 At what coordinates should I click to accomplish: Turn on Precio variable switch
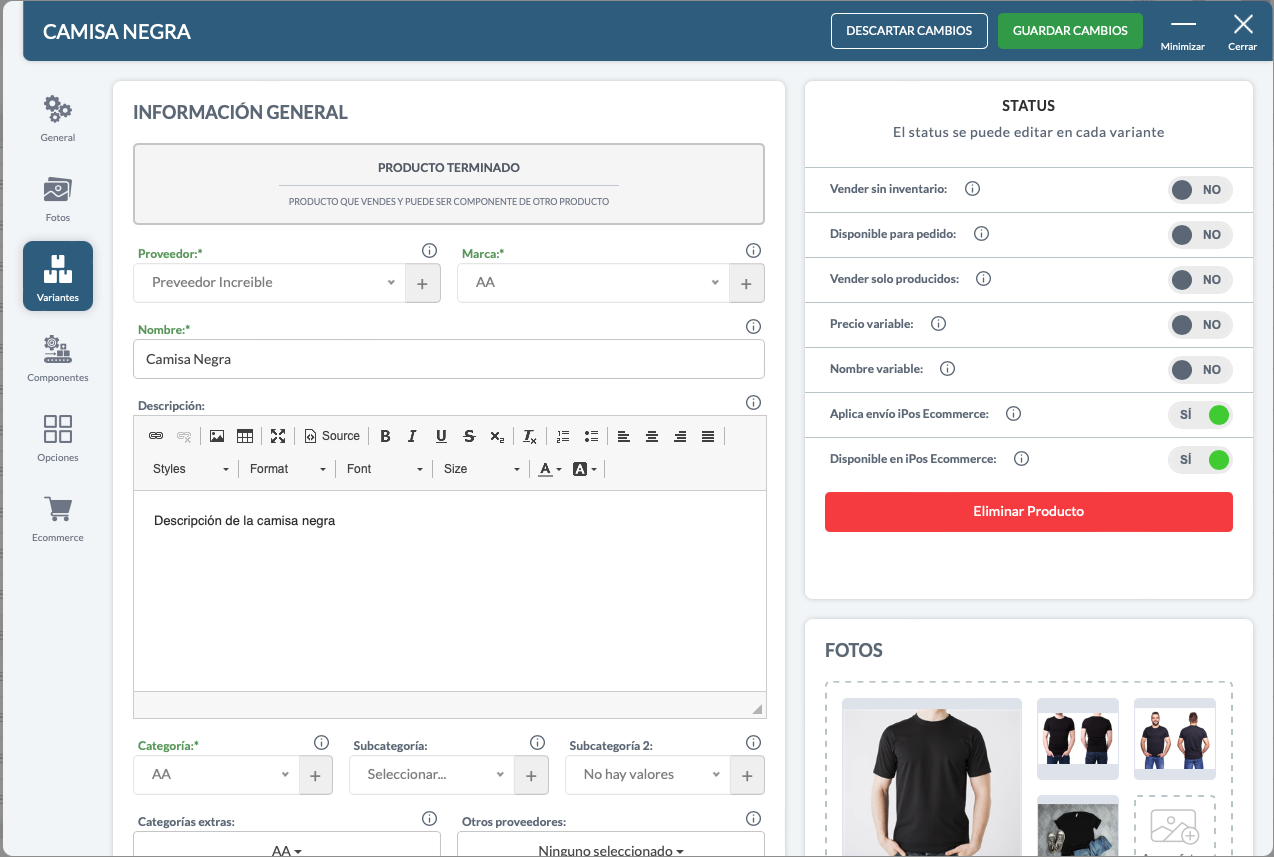[1199, 325]
